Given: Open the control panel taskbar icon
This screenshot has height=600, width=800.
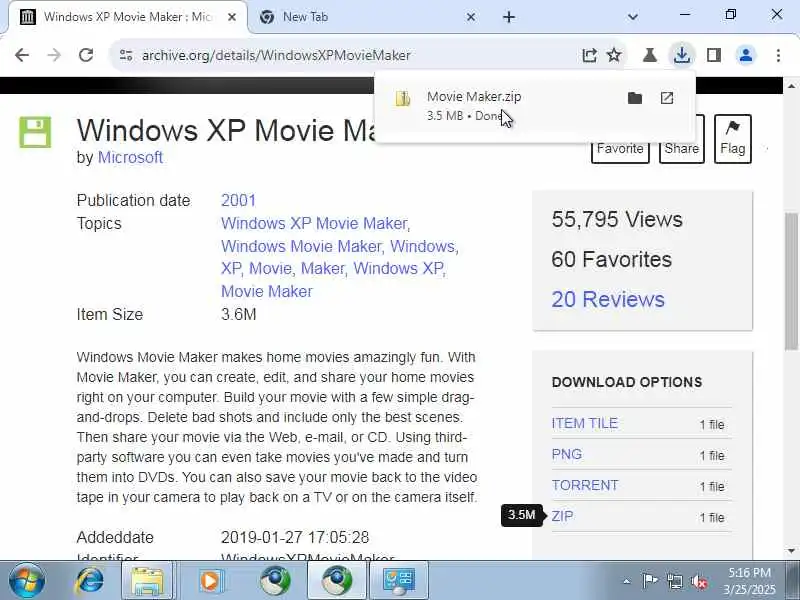Looking at the screenshot, I should point(399,581).
